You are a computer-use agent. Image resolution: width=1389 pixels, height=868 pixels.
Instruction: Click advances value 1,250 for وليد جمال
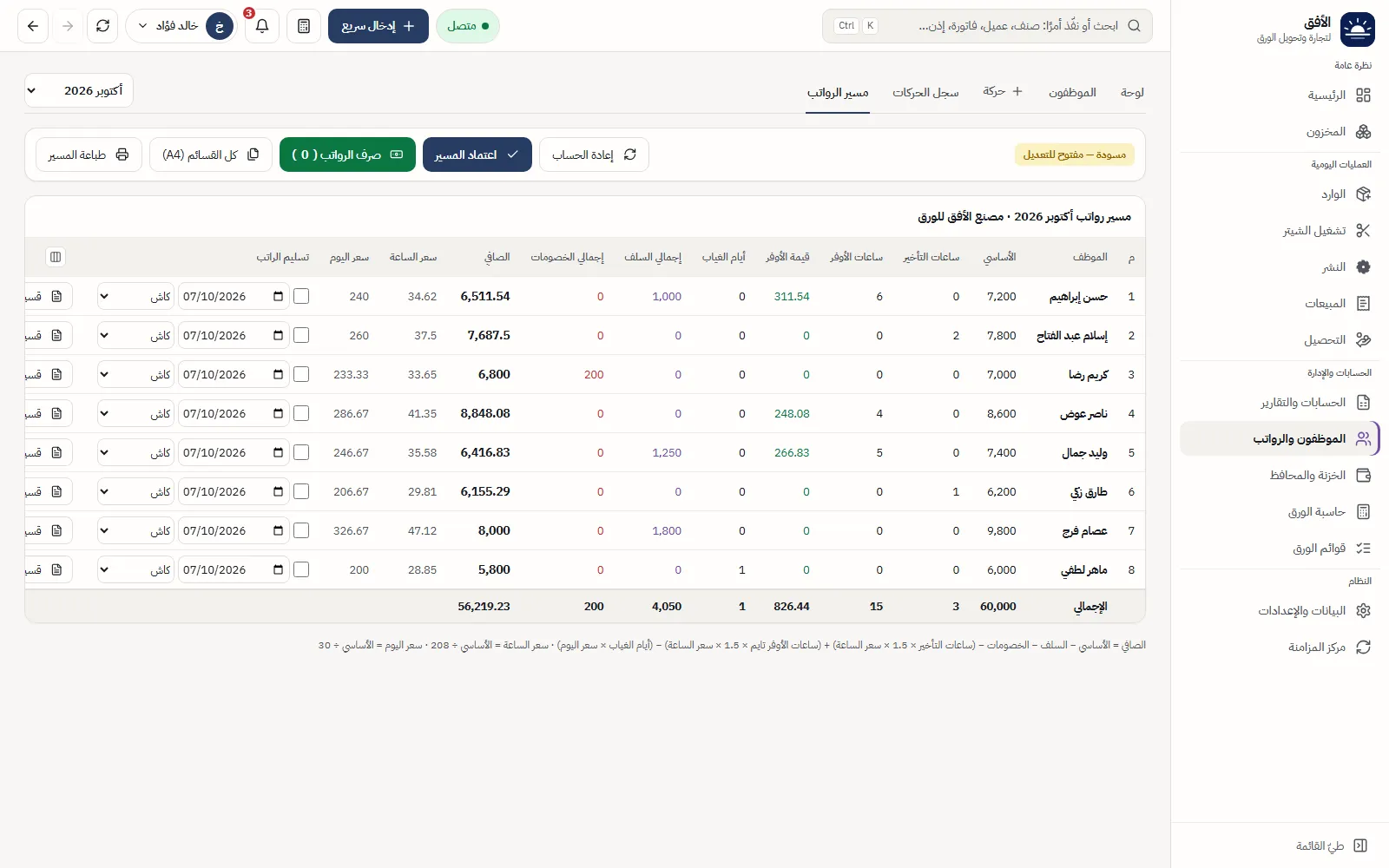667,452
